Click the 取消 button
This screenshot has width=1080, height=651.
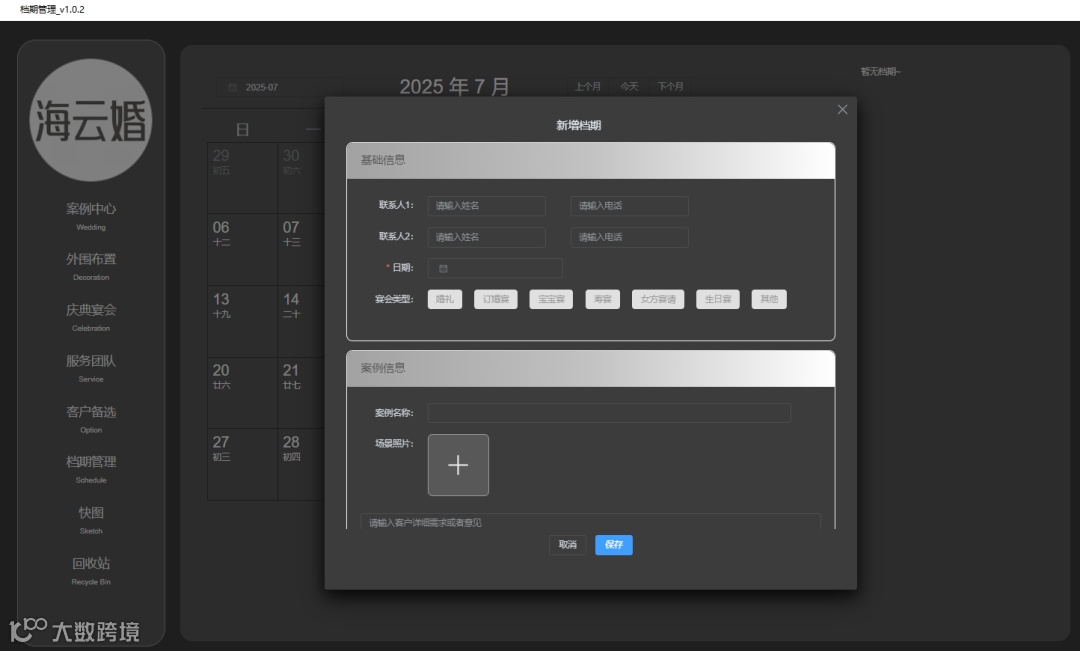click(x=568, y=545)
